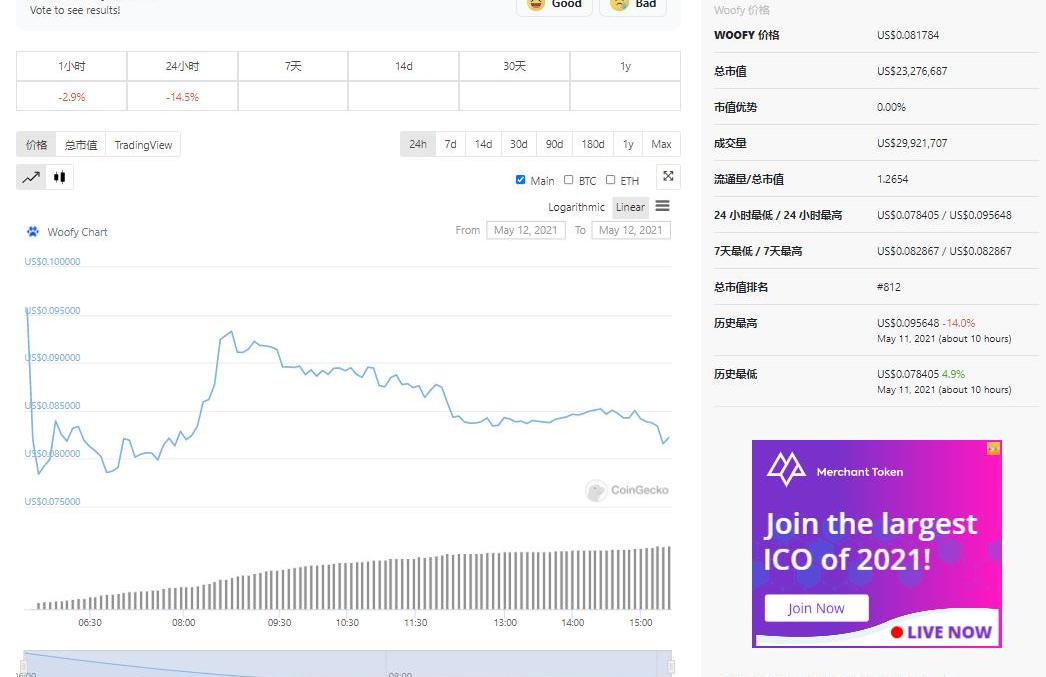Click the Woofy paw logo icon
Viewport: 1046px width, 677px height.
pyautogui.click(x=33, y=231)
